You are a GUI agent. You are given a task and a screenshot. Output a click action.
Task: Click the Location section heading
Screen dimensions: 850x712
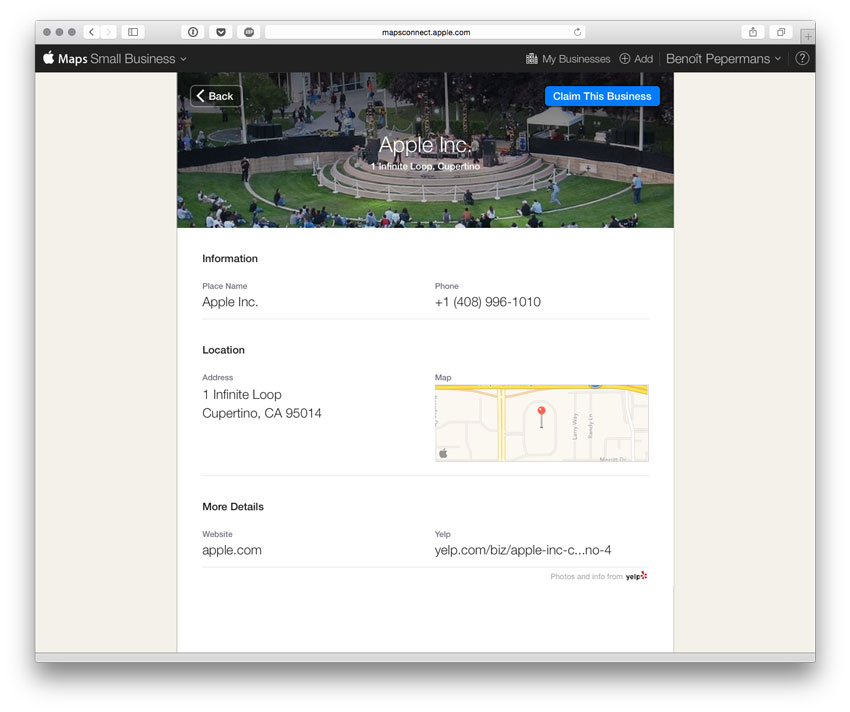[223, 350]
